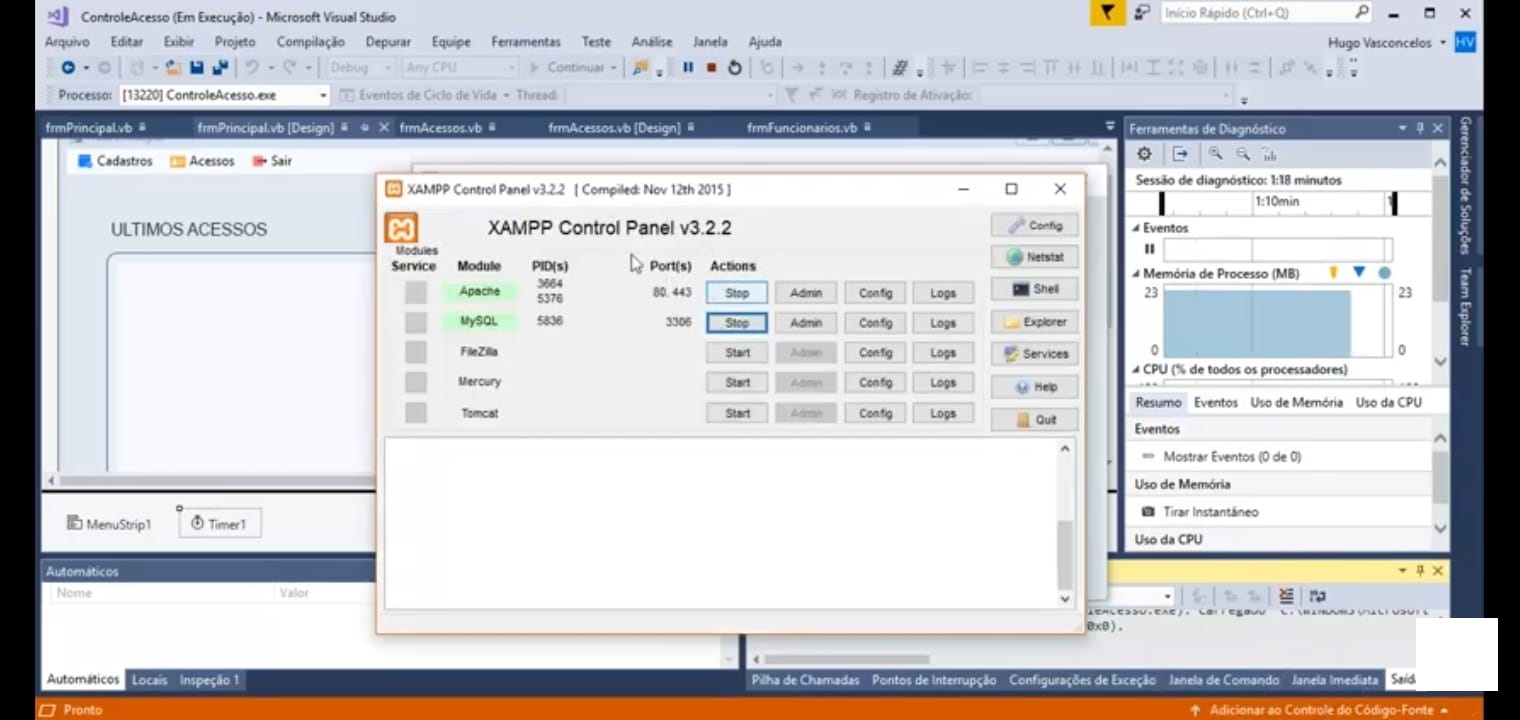1520x720 pixels.
Task: Open MySQL Admin page
Action: click(x=806, y=323)
